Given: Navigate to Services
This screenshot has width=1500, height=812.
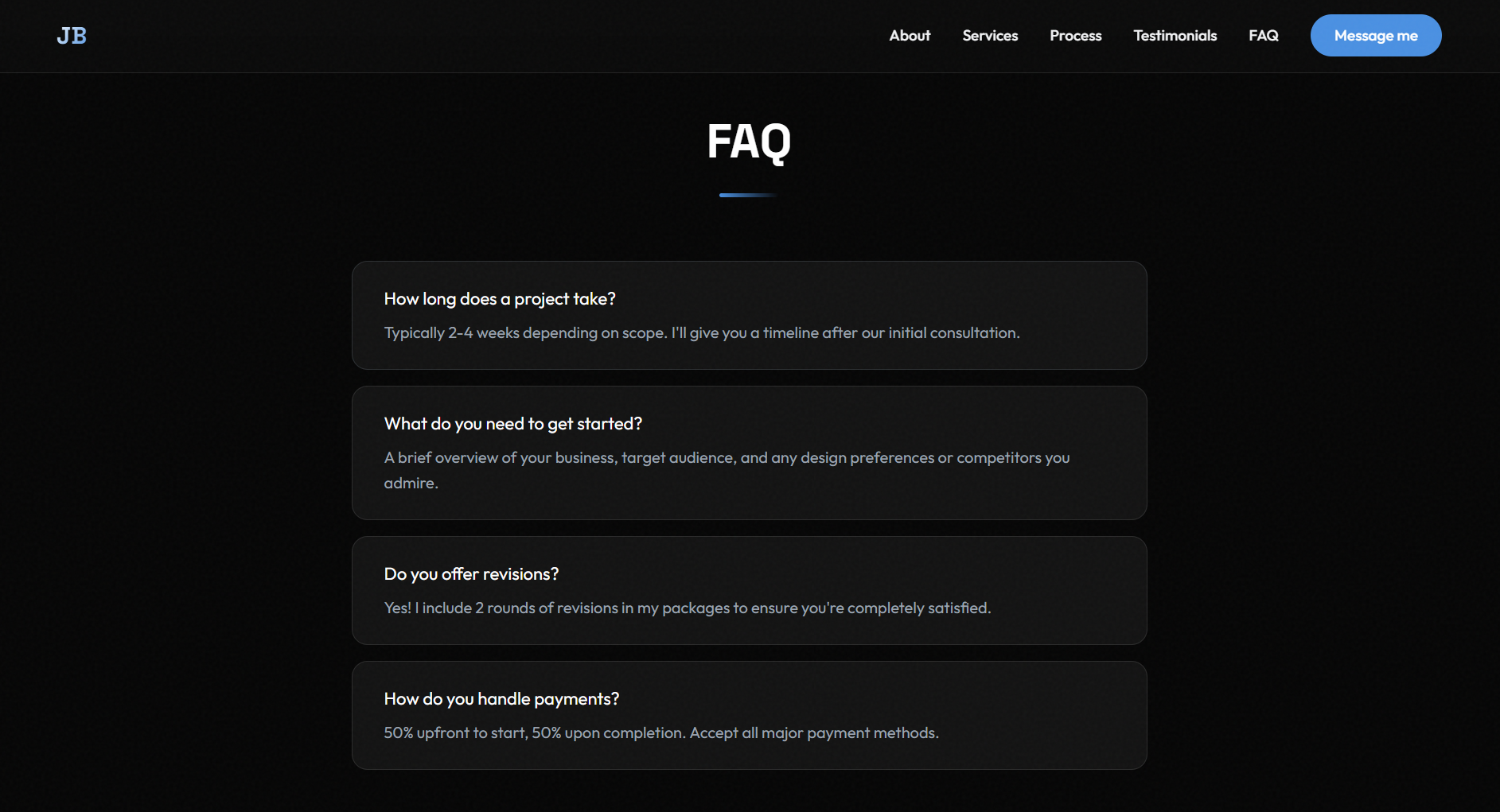Looking at the screenshot, I should [x=990, y=36].
